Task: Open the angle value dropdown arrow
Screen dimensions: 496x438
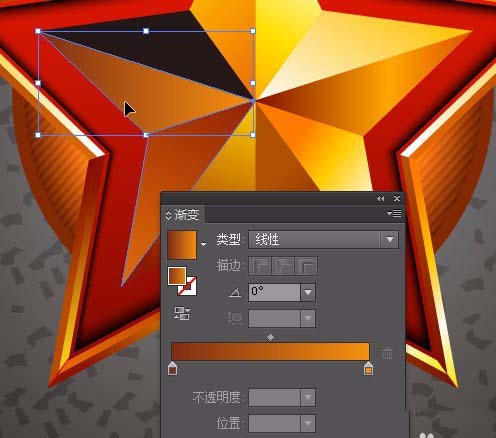Action: [308, 292]
